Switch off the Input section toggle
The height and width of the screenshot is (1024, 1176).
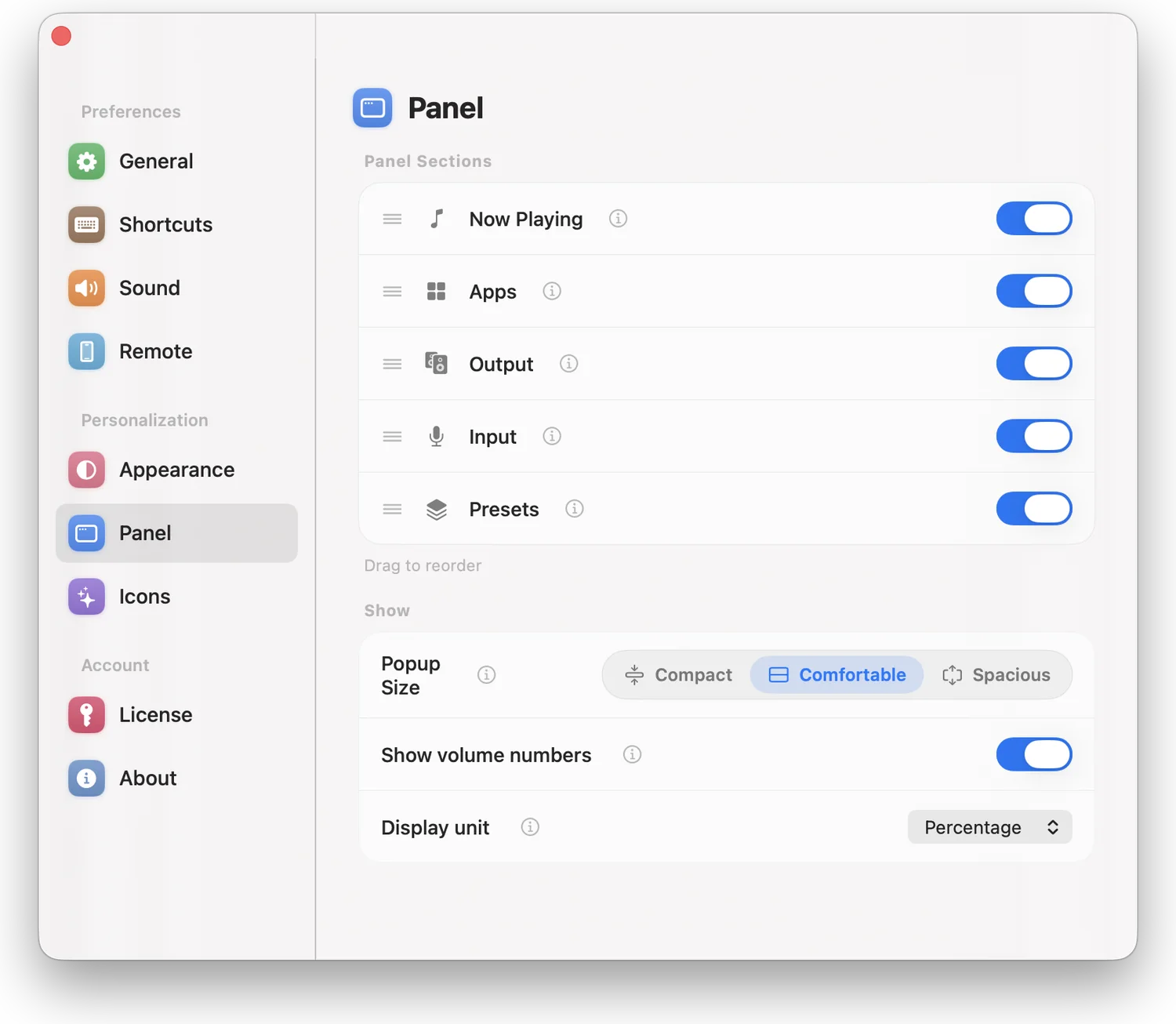(1034, 436)
